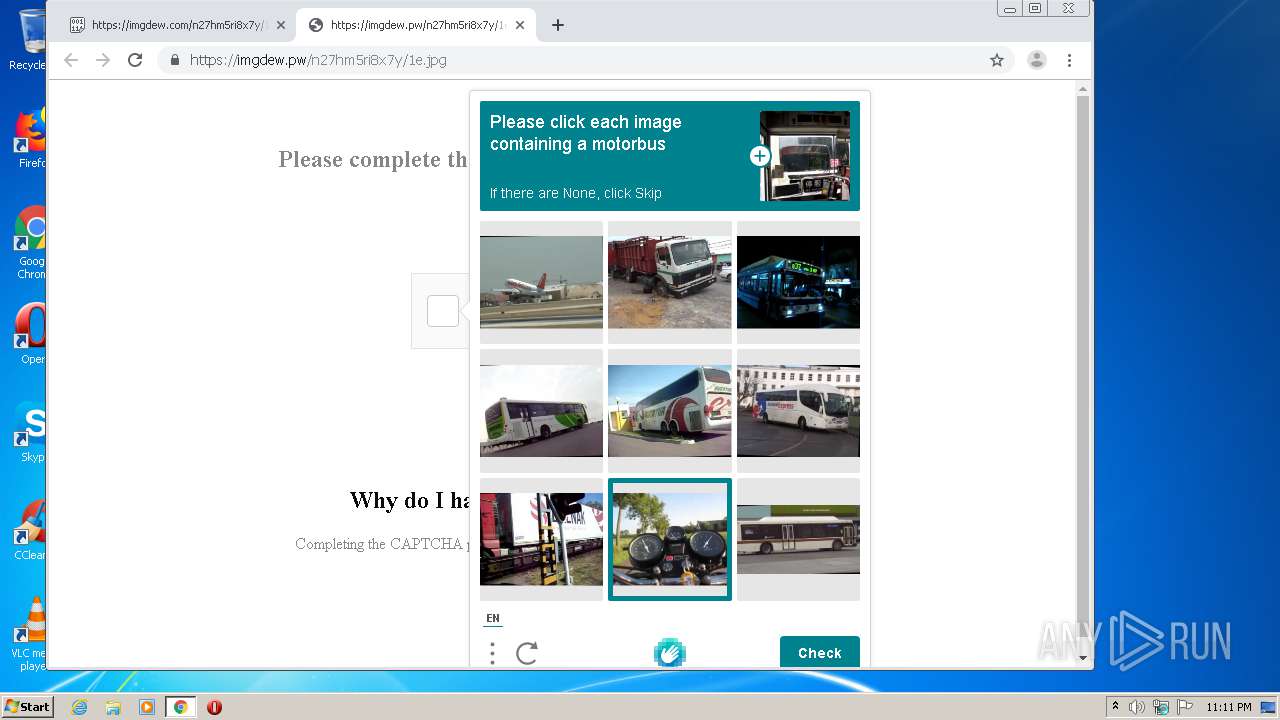This screenshot has width=1280, height=720.
Task: Open the Chrome three-dot menu
Action: 1069,60
